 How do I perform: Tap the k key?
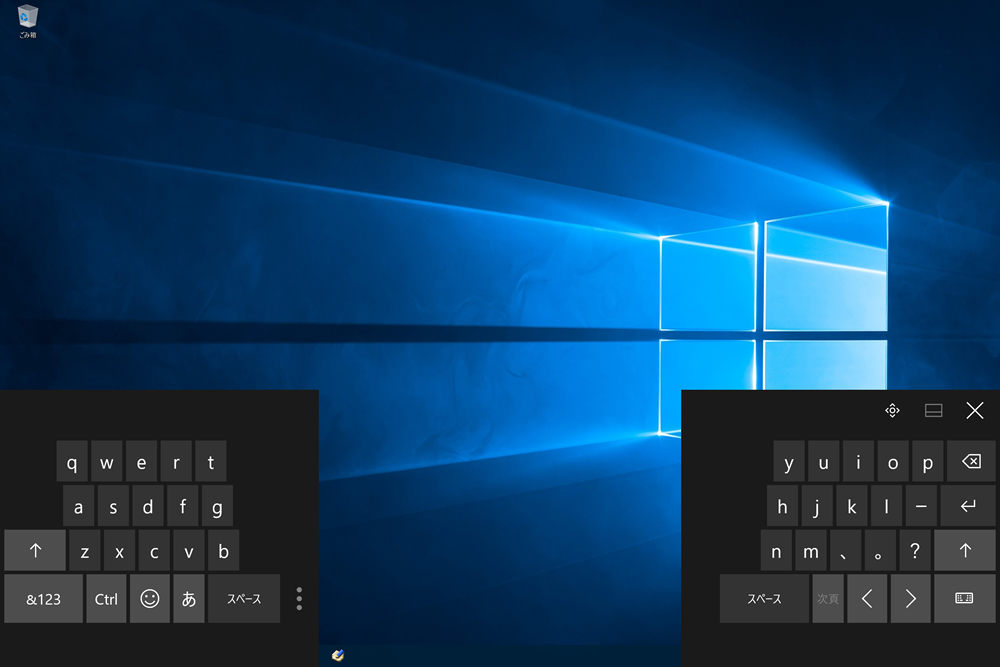click(852, 506)
